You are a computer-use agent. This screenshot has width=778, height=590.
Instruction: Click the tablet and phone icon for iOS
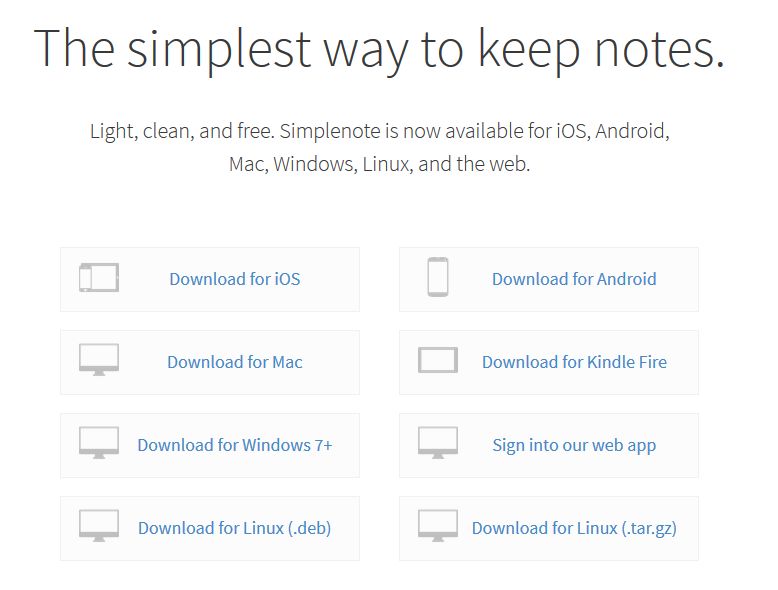point(99,278)
